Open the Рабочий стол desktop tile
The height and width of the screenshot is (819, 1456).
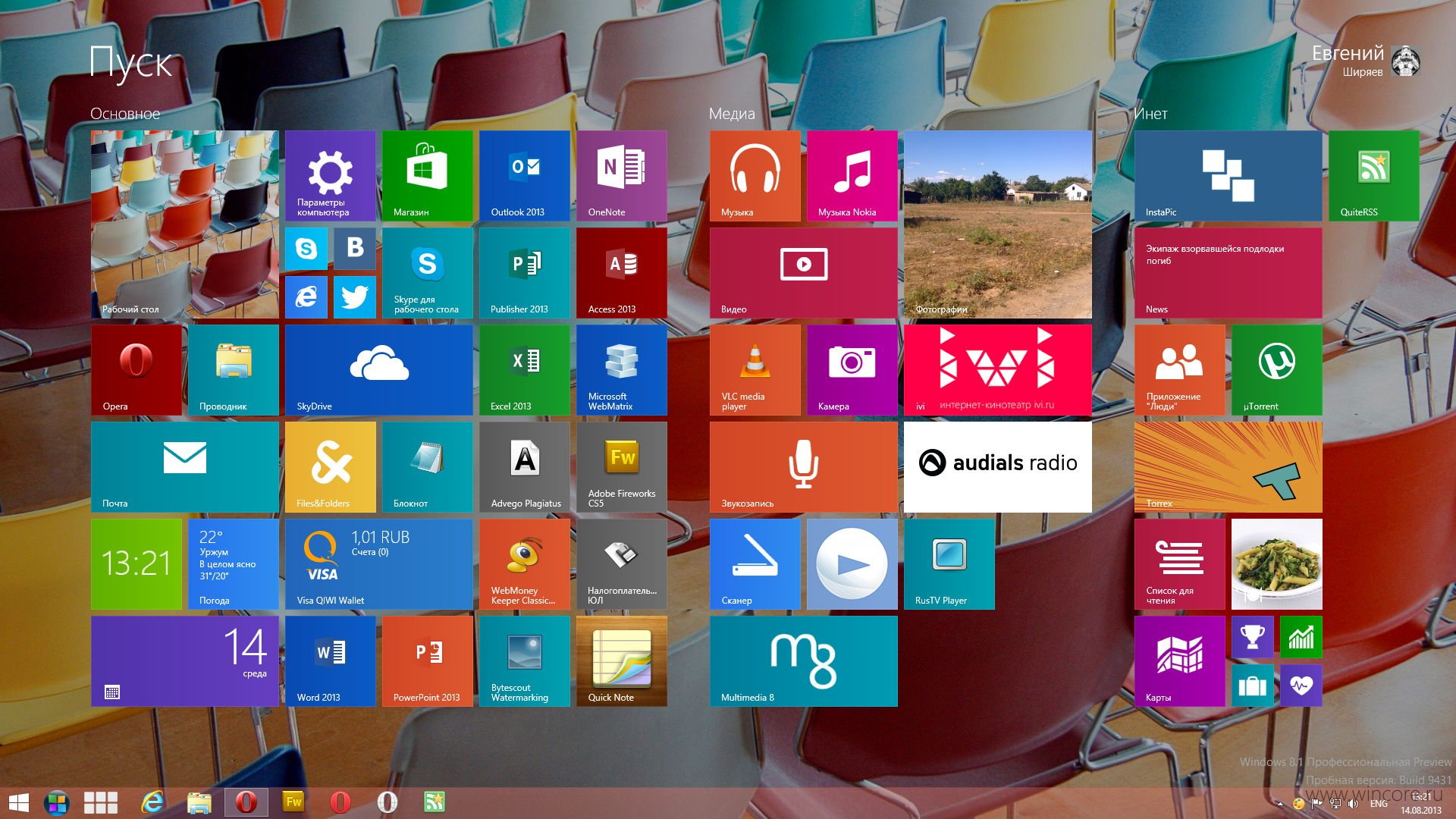184,224
